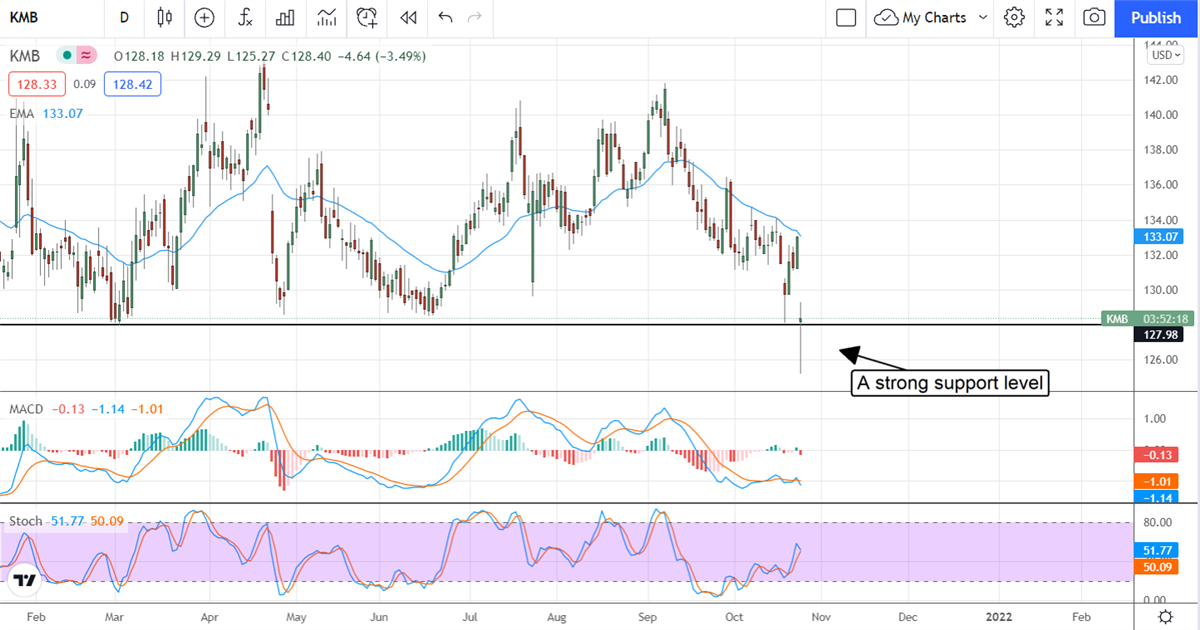Click the red 128.33 sell price button
This screenshot has width=1200, height=630.
click(33, 85)
